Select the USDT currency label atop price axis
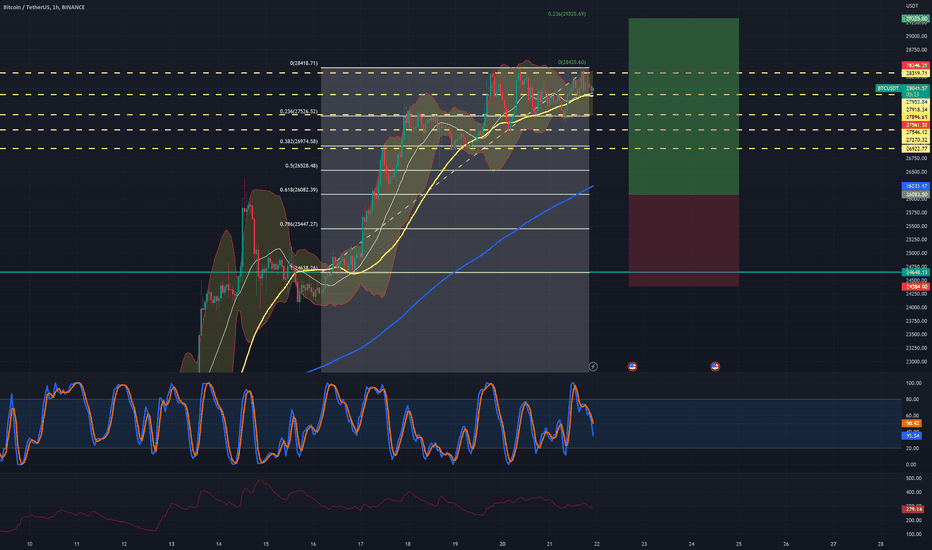 point(912,6)
